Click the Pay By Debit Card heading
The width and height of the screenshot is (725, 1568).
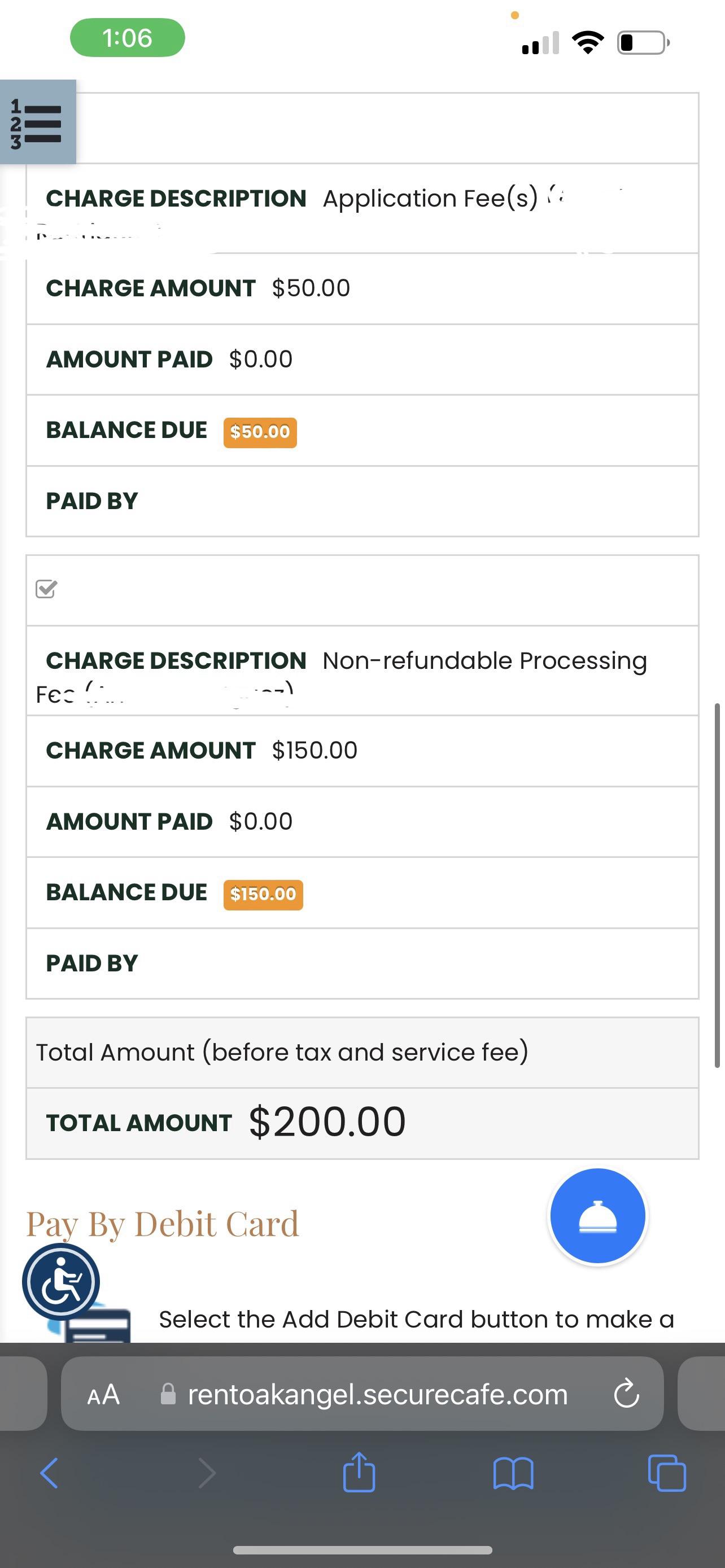163,1224
